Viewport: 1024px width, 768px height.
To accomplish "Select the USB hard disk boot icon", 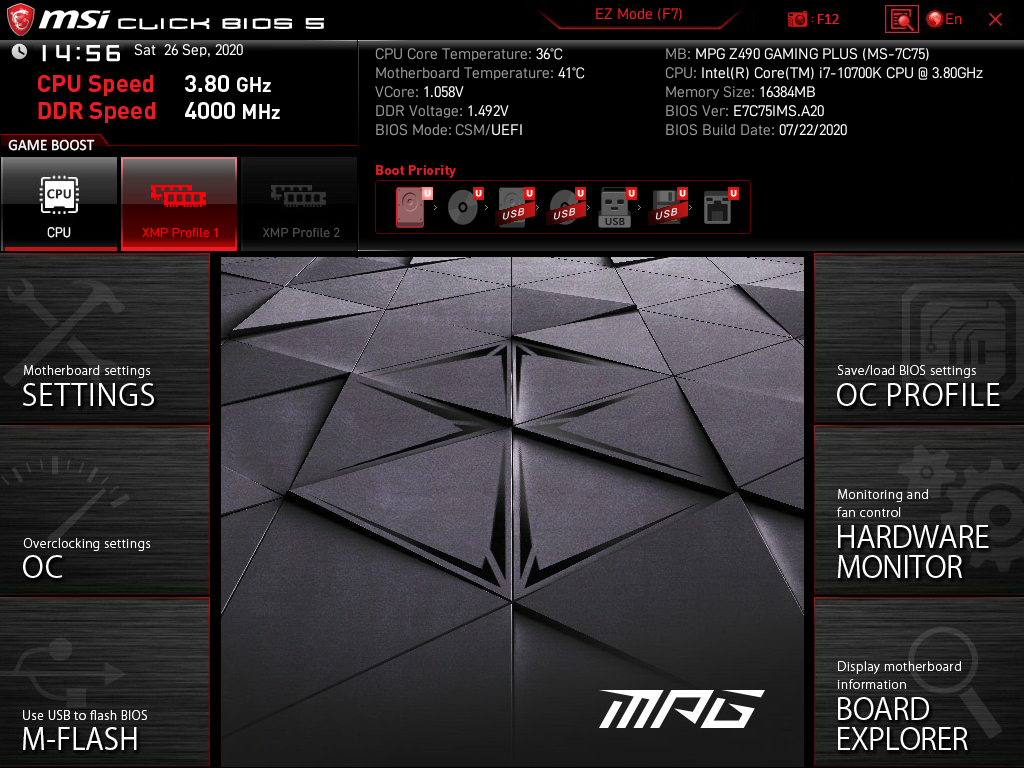I will [x=515, y=207].
